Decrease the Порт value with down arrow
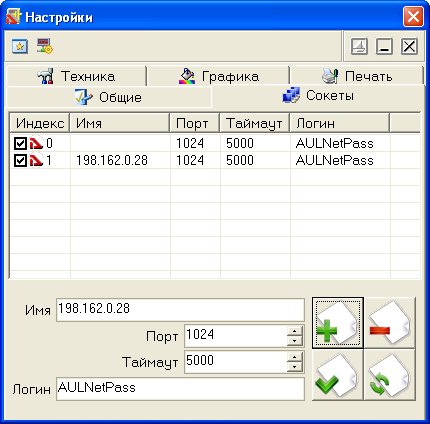 [294, 341]
